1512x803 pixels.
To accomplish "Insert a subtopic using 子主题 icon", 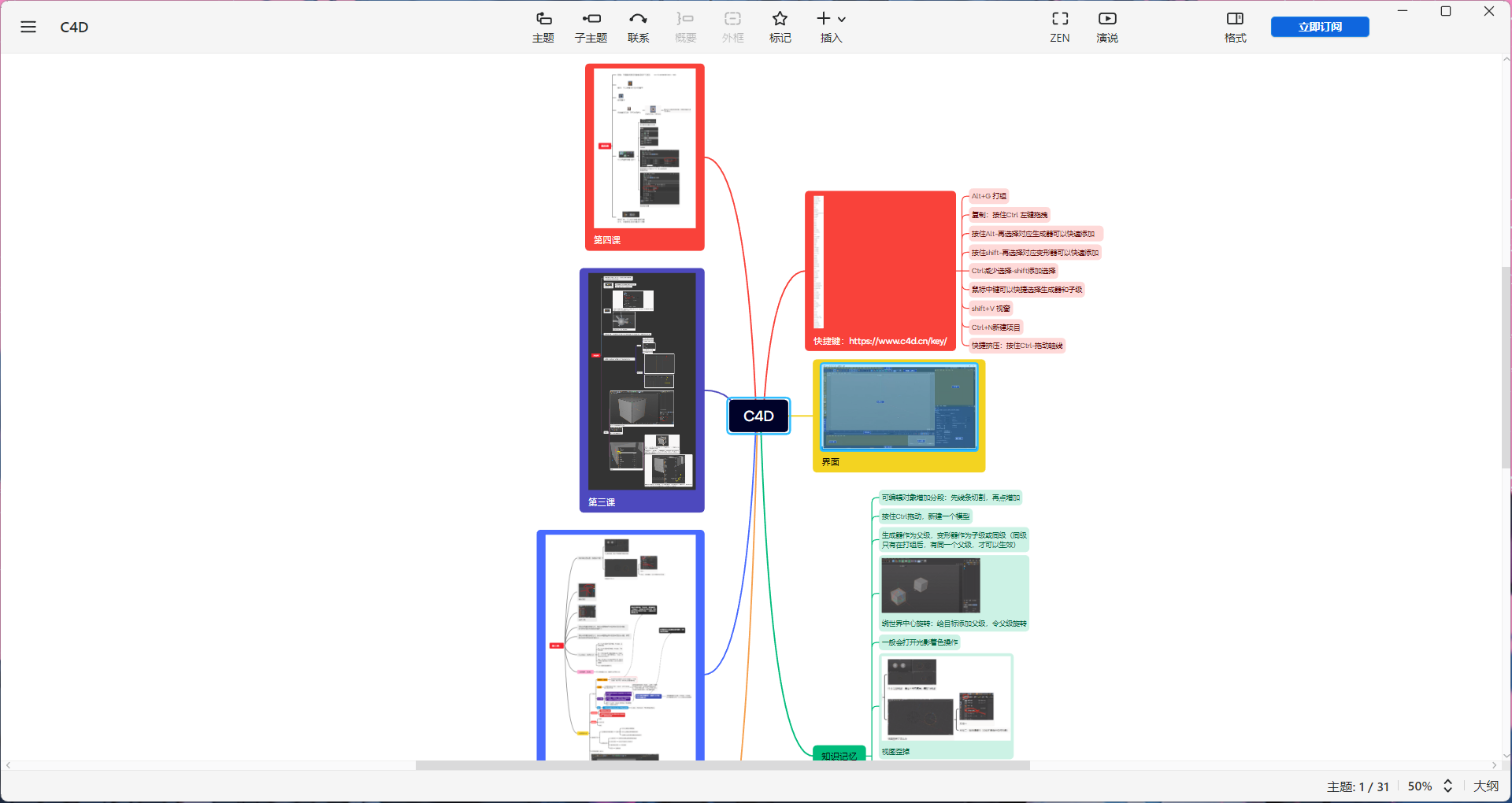I will pos(591,27).
